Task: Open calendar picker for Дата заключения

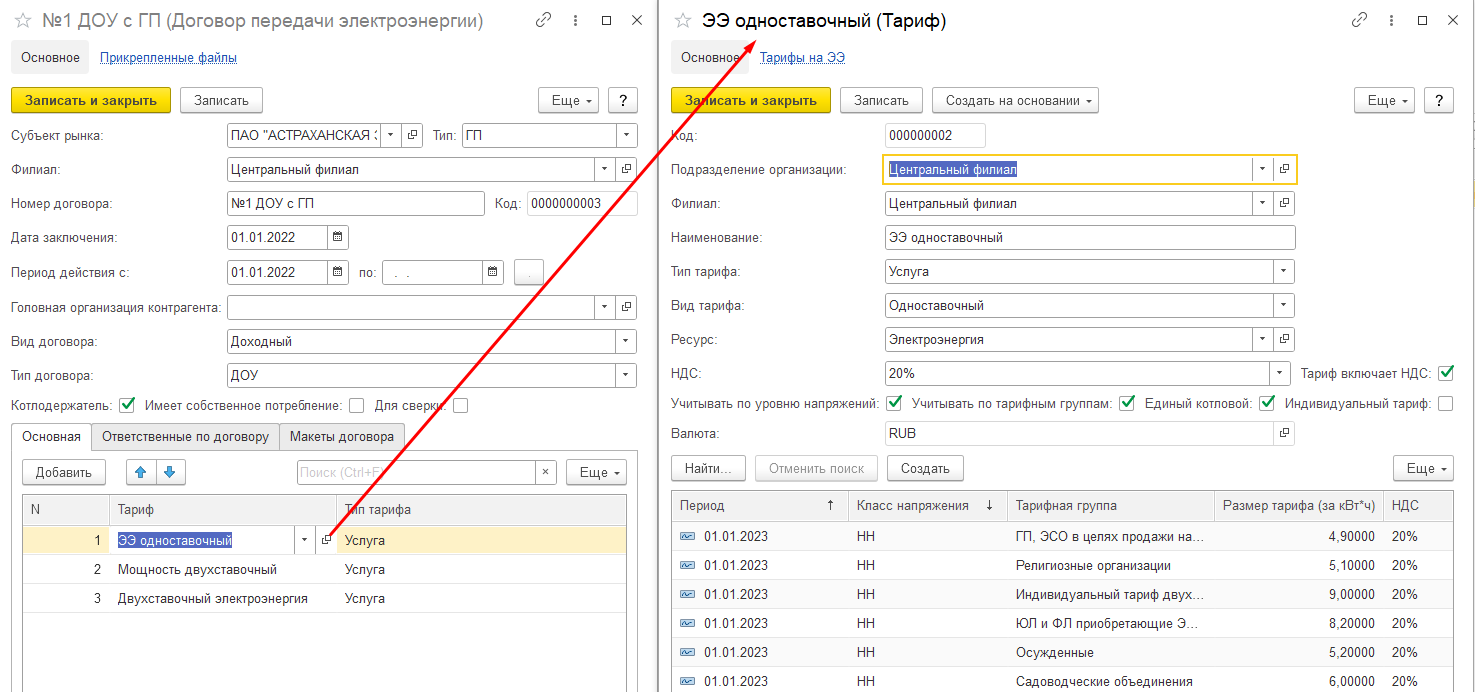Action: coord(338,238)
